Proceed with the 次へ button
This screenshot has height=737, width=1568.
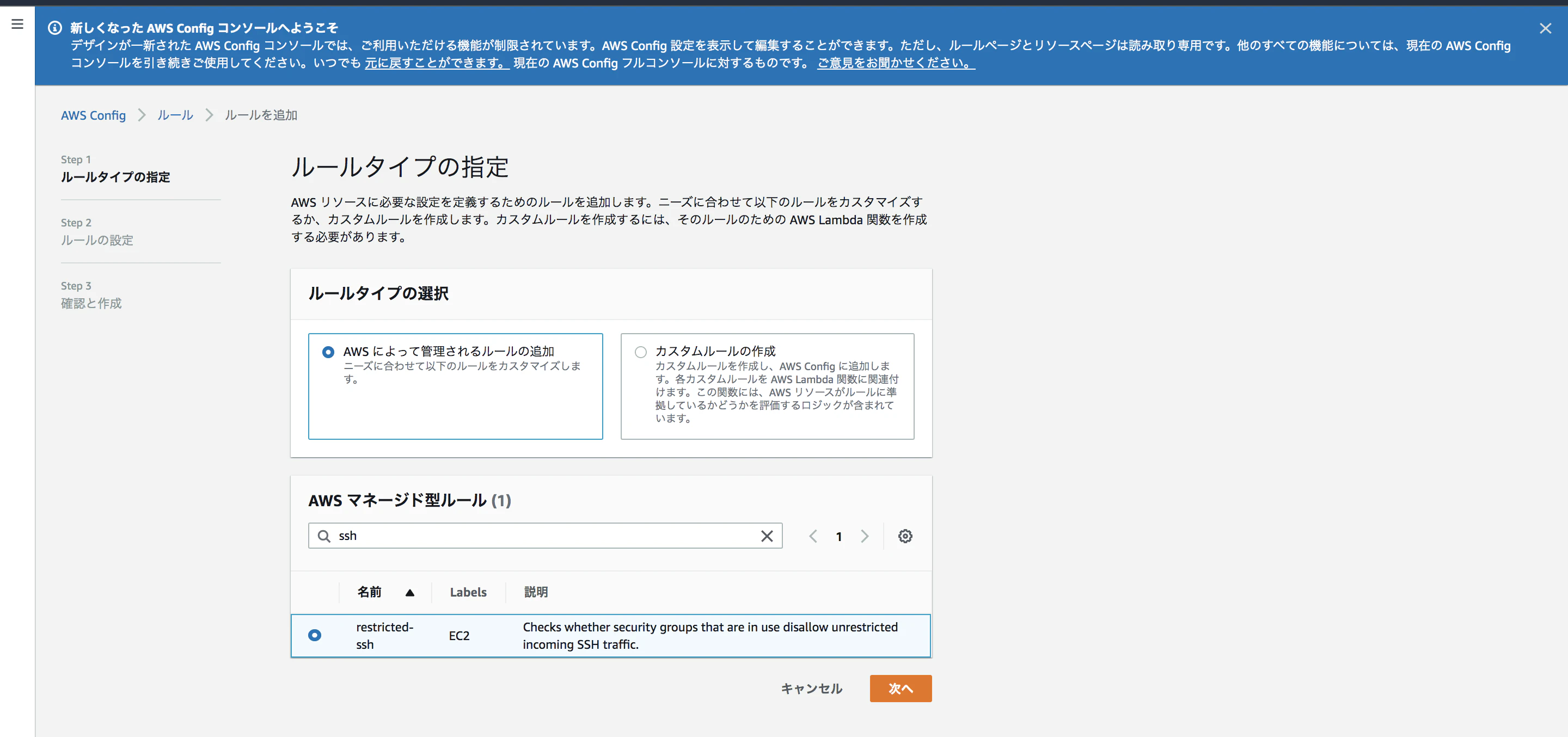[x=901, y=689]
